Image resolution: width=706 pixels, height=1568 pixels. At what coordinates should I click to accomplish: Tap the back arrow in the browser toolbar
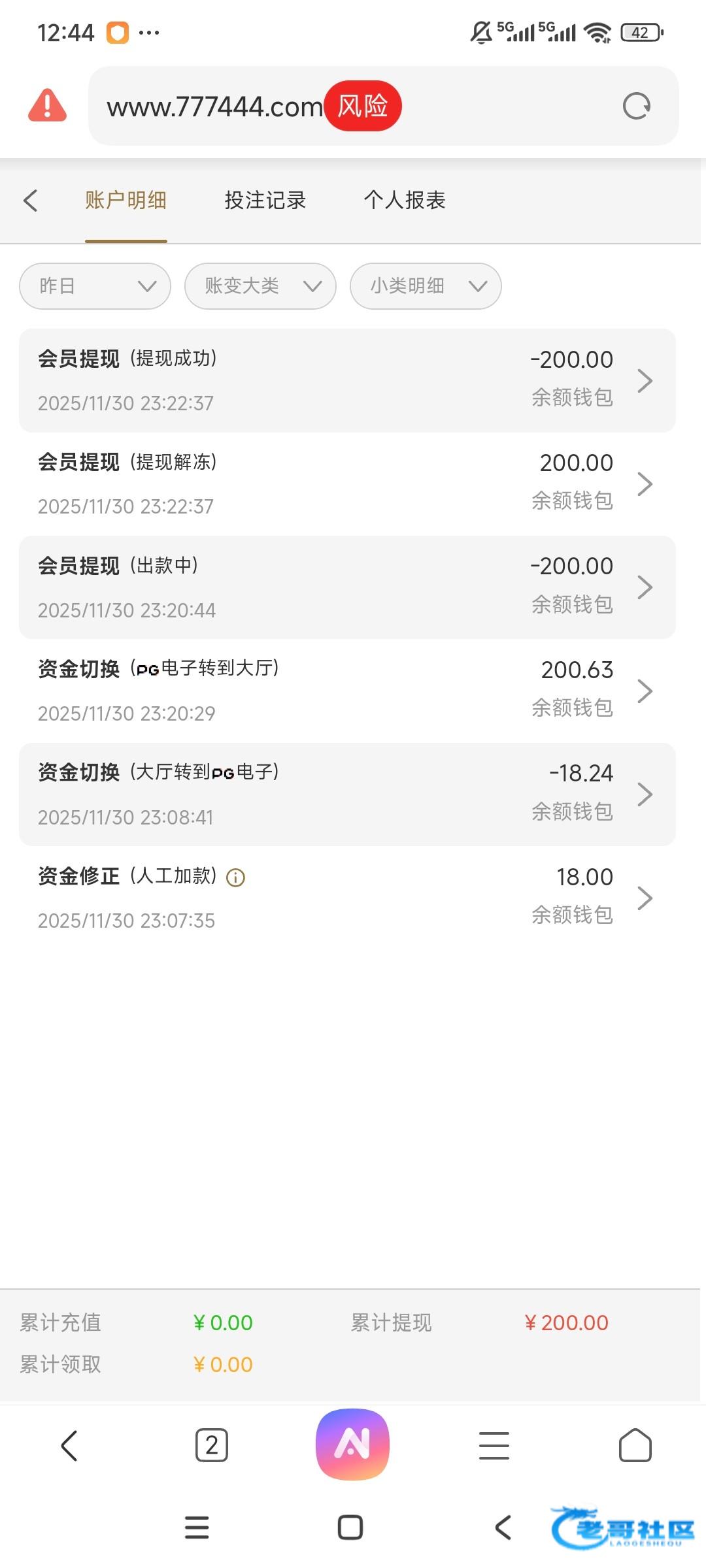tap(69, 1445)
